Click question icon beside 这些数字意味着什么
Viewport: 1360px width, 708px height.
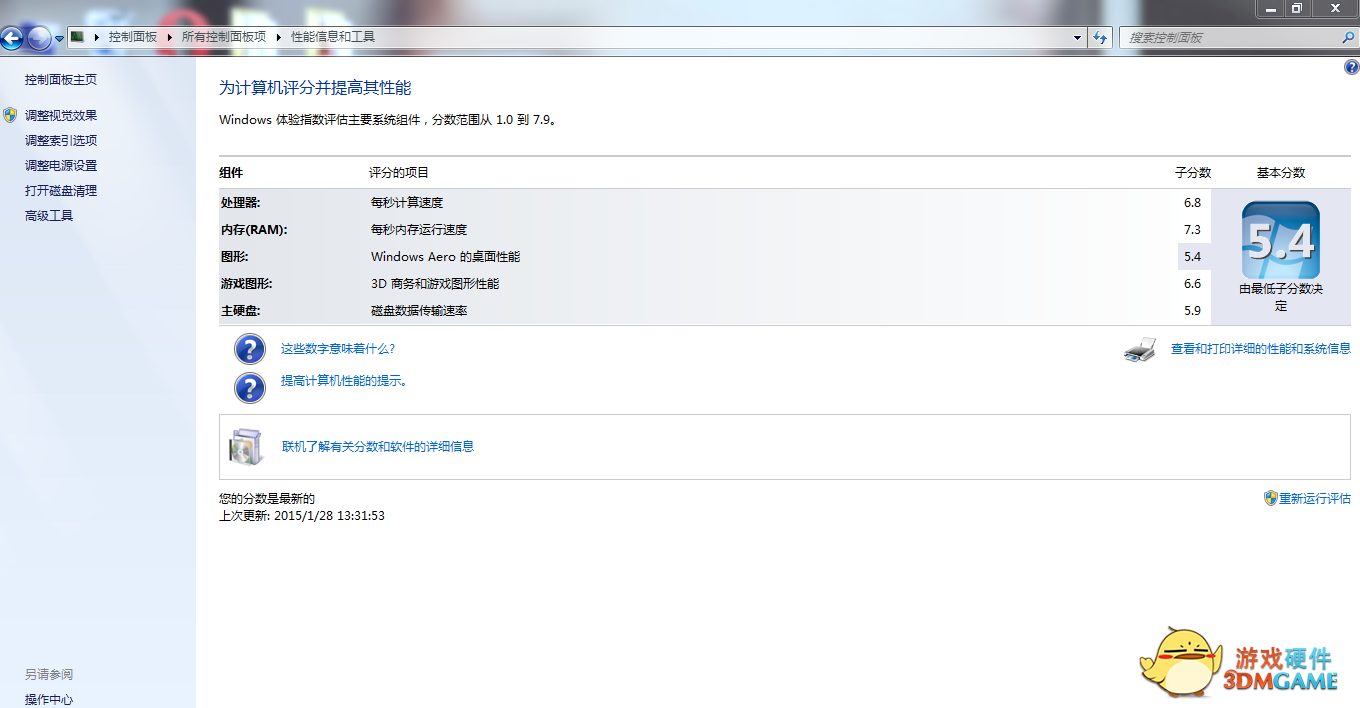pyautogui.click(x=250, y=349)
